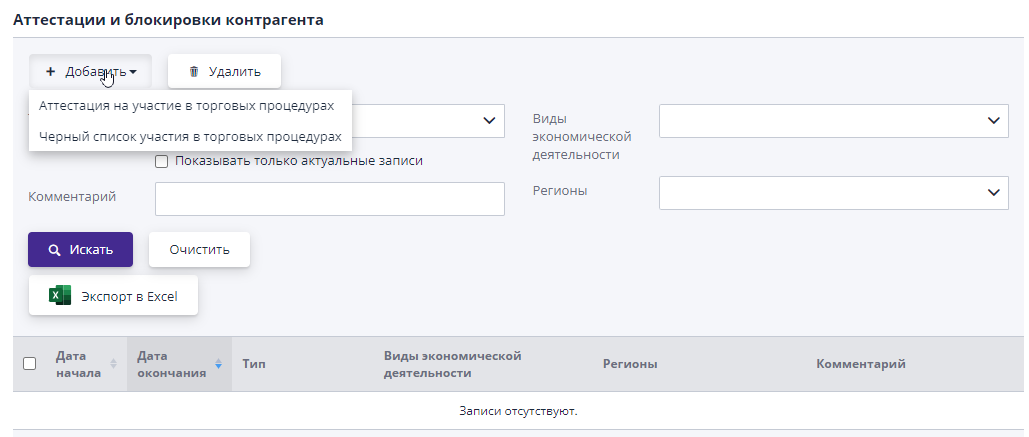Screen dimensions: 1029x437
Task: Click the Удалить button label
Action: click(234, 71)
